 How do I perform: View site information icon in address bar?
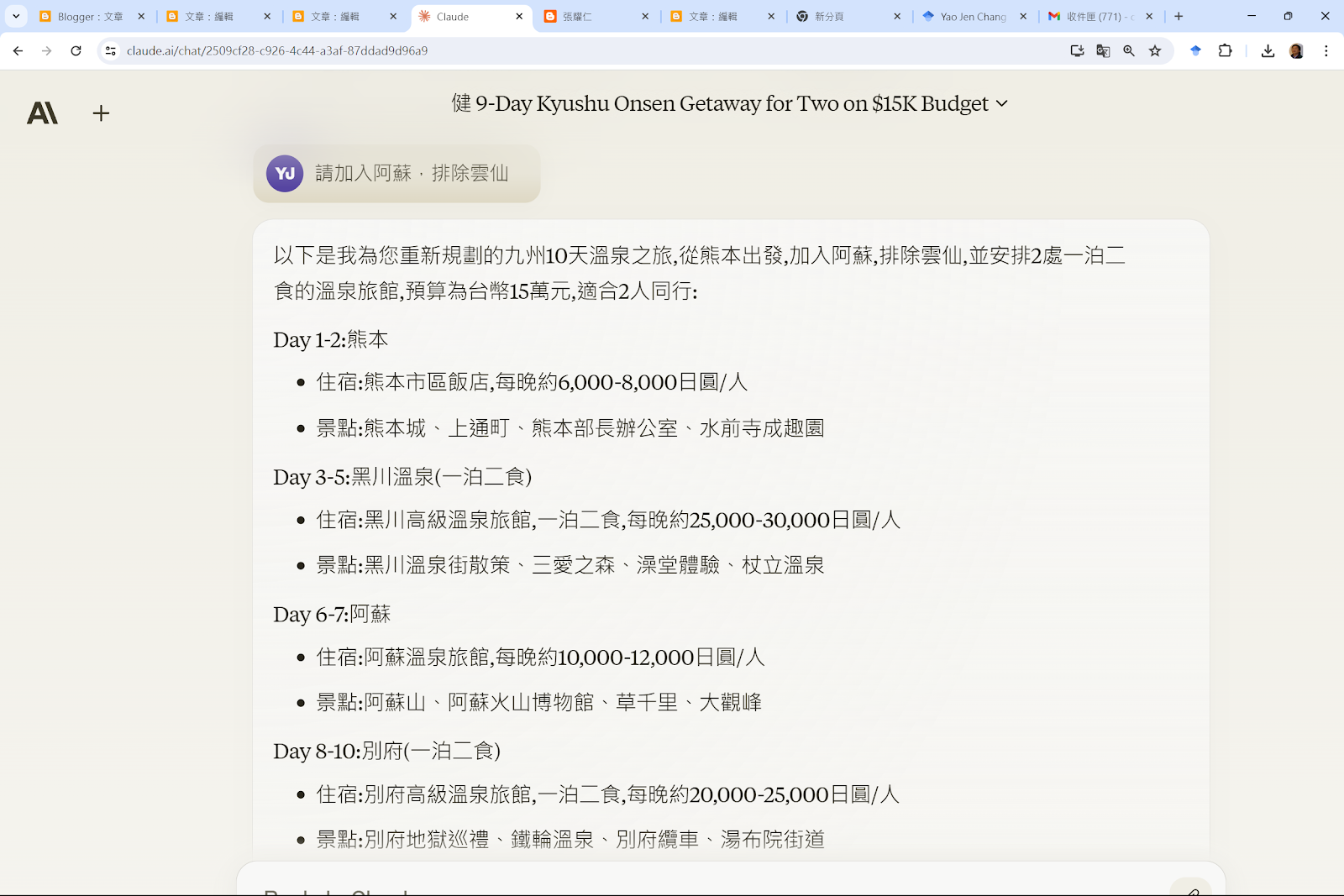110,51
